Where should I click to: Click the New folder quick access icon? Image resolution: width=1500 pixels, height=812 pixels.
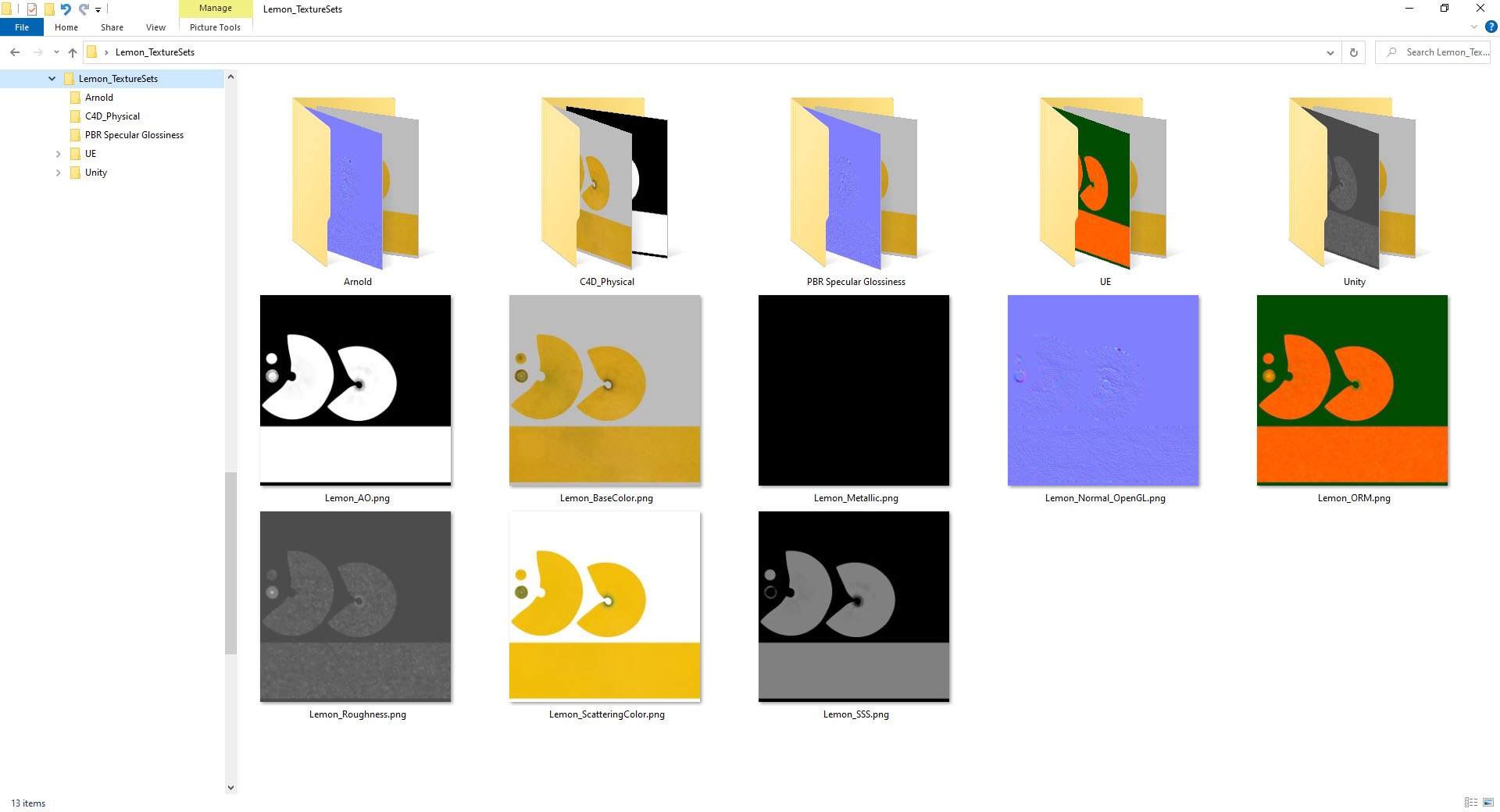[49, 9]
